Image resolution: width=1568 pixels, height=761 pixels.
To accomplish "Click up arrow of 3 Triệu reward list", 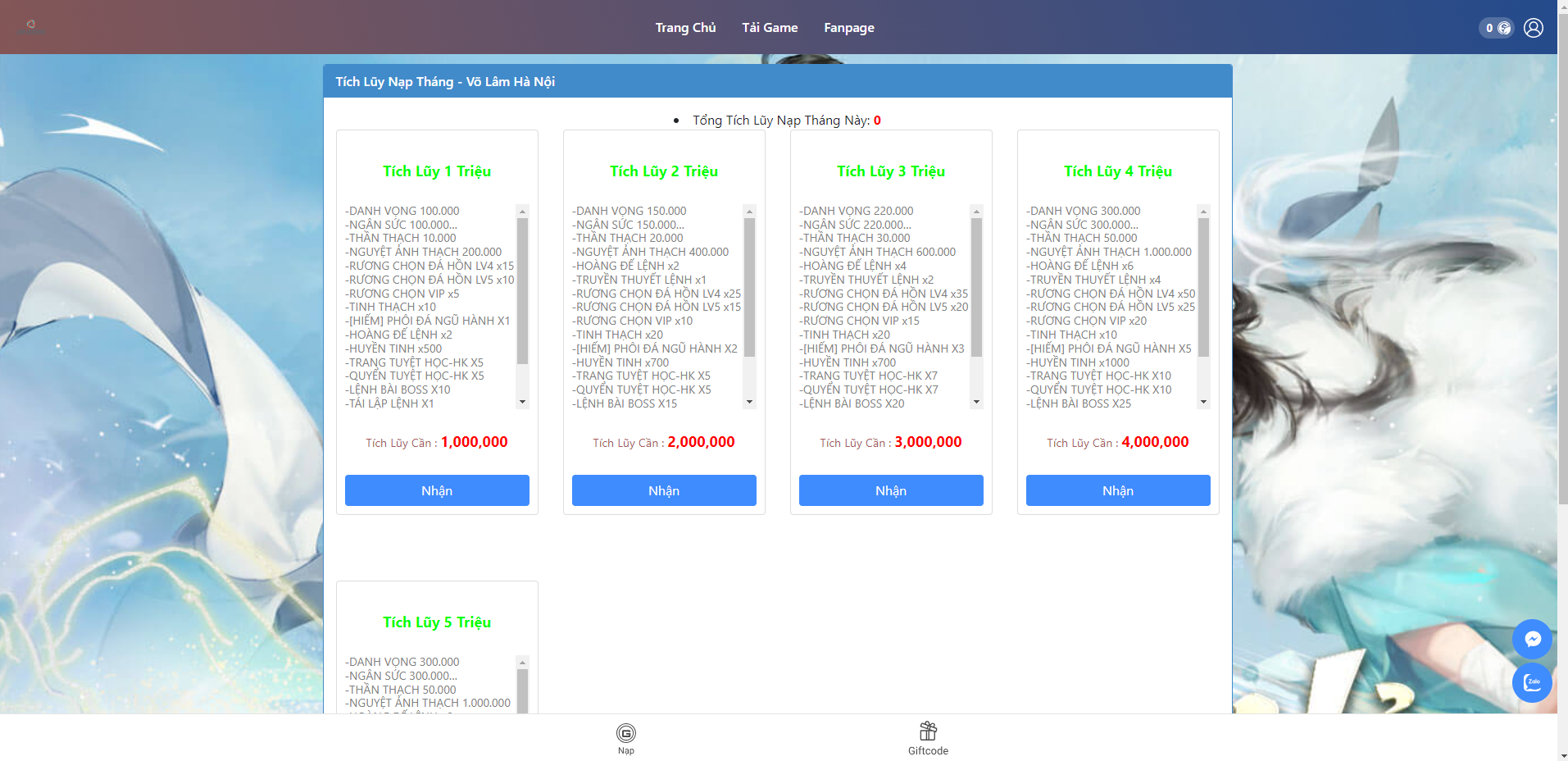I will [976, 212].
